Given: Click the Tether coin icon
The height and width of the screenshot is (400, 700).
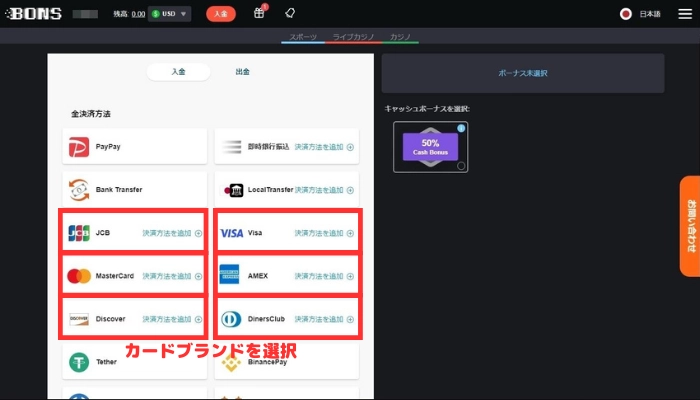Looking at the screenshot, I should tap(79, 362).
